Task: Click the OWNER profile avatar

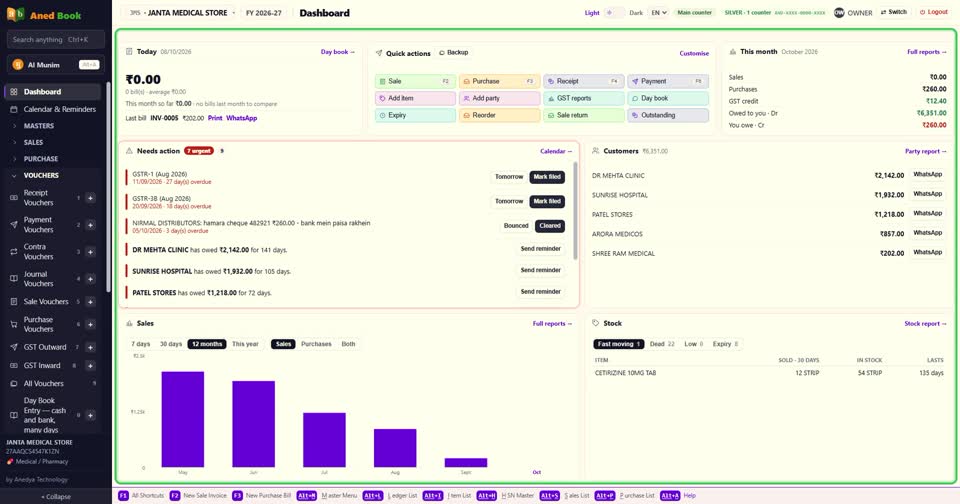Action: [x=839, y=12]
